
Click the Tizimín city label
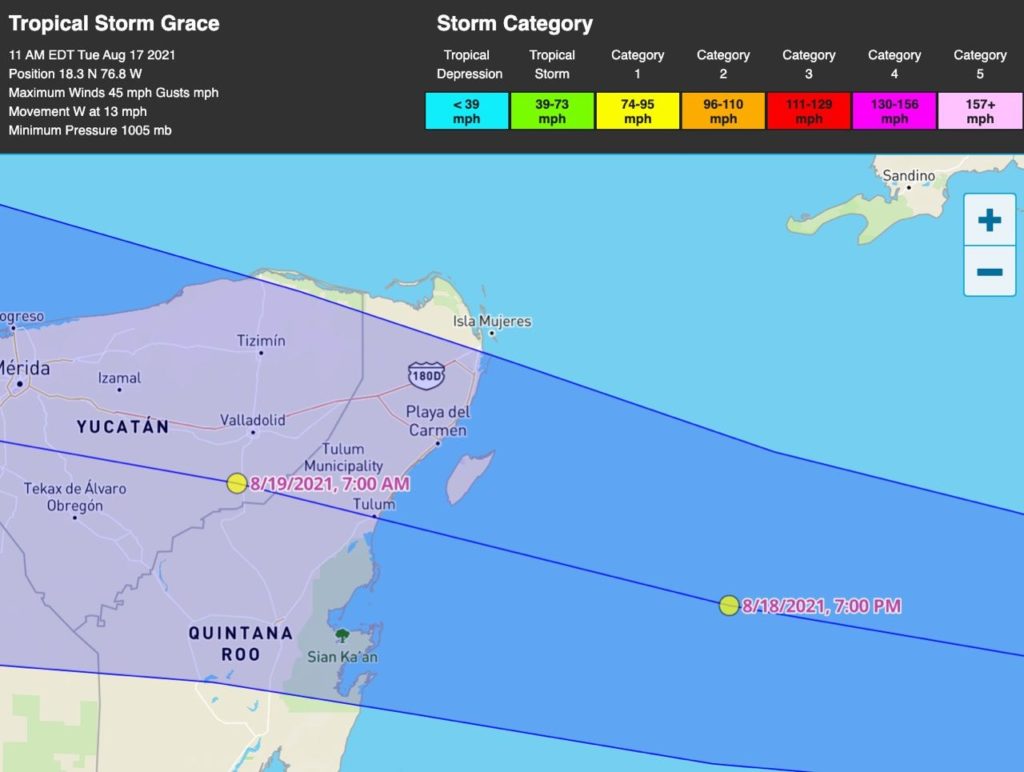point(261,341)
